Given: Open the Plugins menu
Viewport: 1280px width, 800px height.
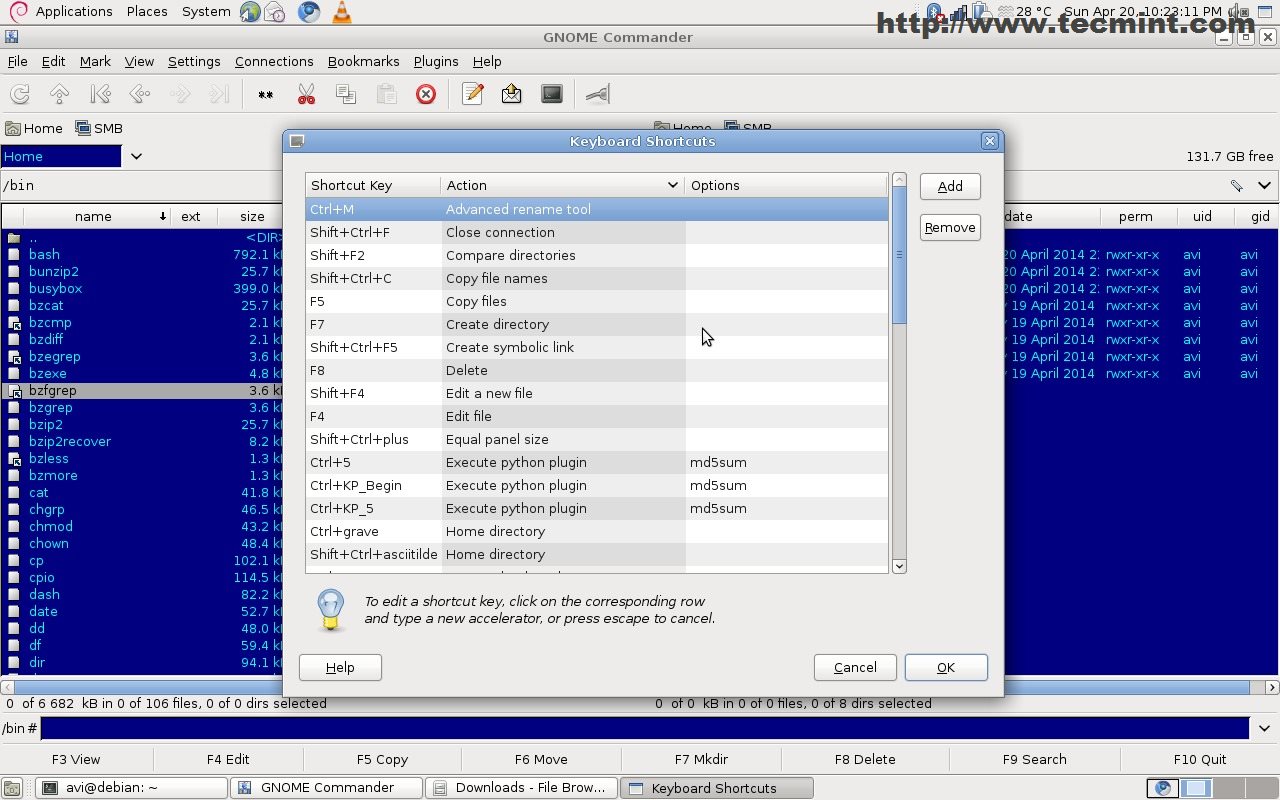Looking at the screenshot, I should tap(435, 61).
